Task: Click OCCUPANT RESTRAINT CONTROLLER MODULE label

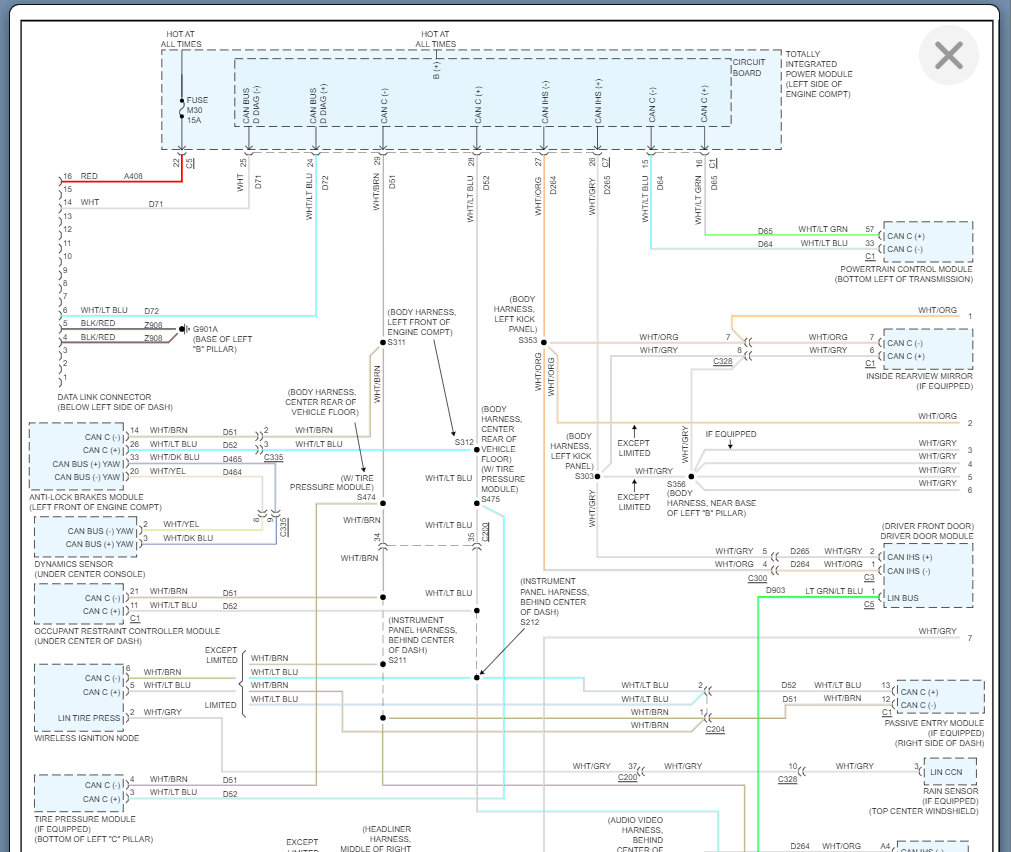Action: (x=127, y=631)
